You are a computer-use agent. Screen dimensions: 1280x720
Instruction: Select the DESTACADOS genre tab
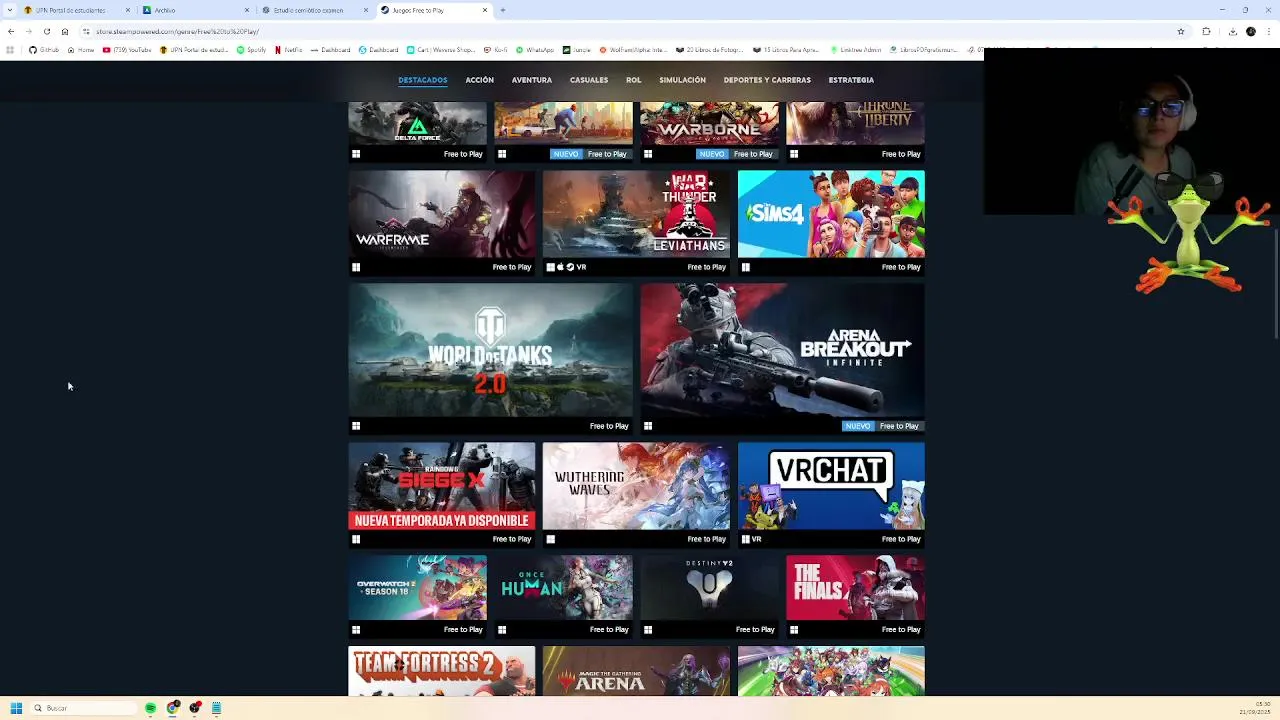coord(422,80)
